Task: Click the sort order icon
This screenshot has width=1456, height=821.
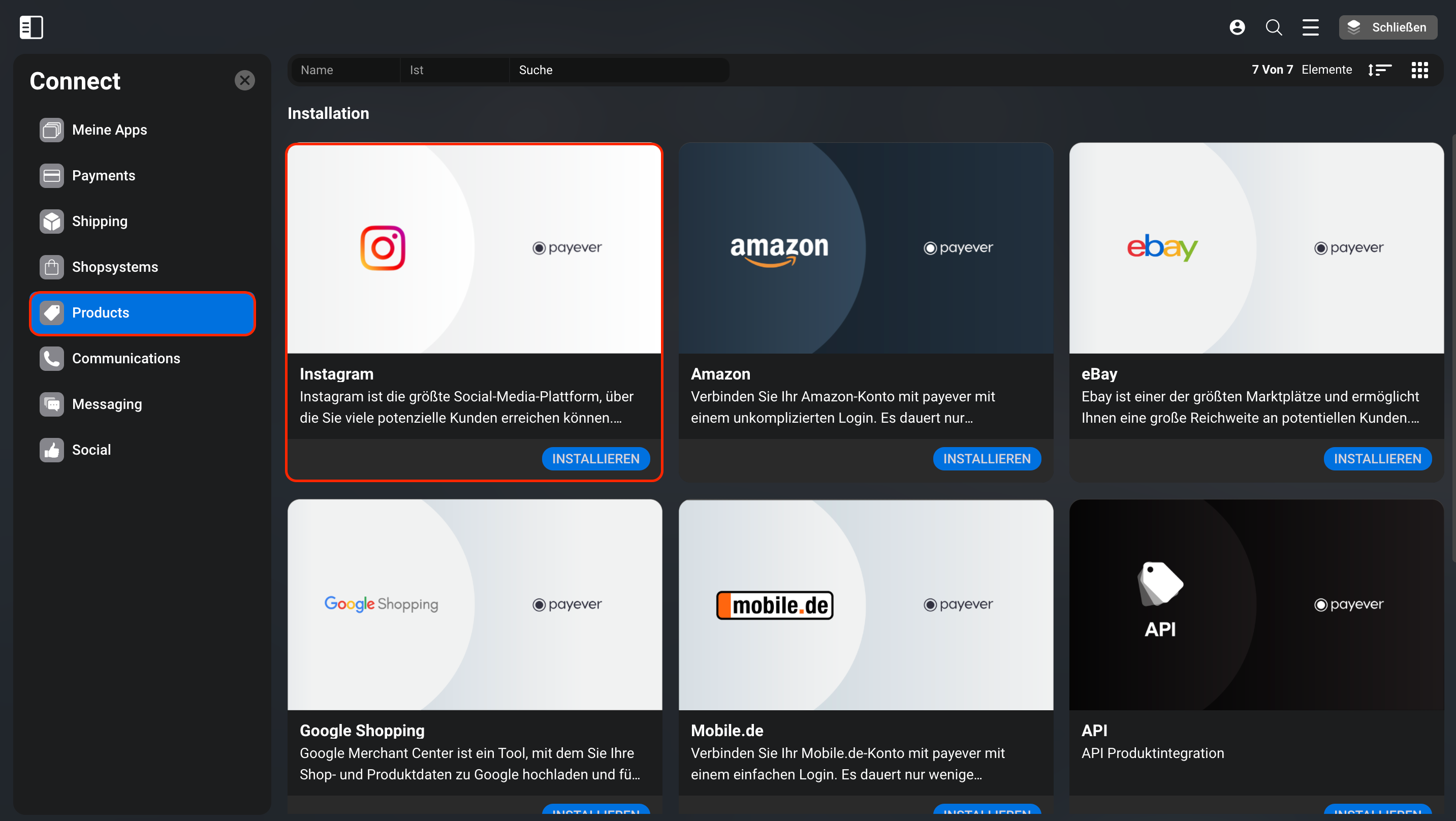Action: (1379, 70)
